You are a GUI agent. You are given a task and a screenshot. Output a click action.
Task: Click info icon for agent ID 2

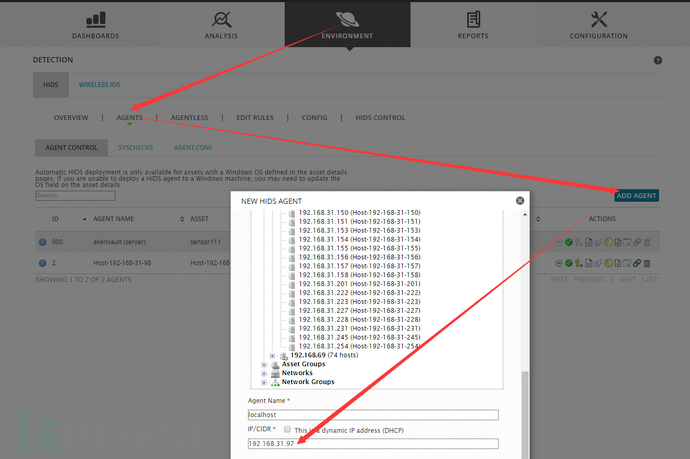tap(43, 263)
